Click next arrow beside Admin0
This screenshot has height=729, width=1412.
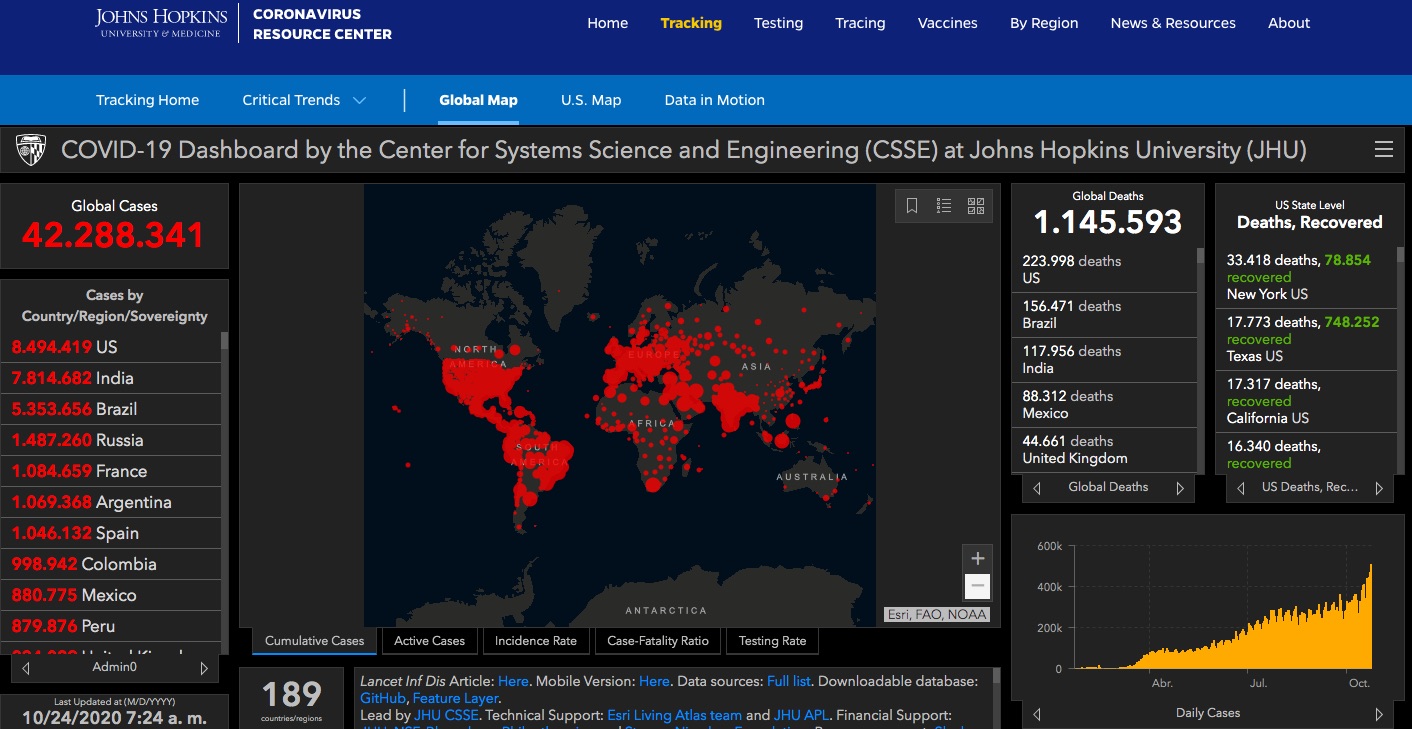coord(204,668)
